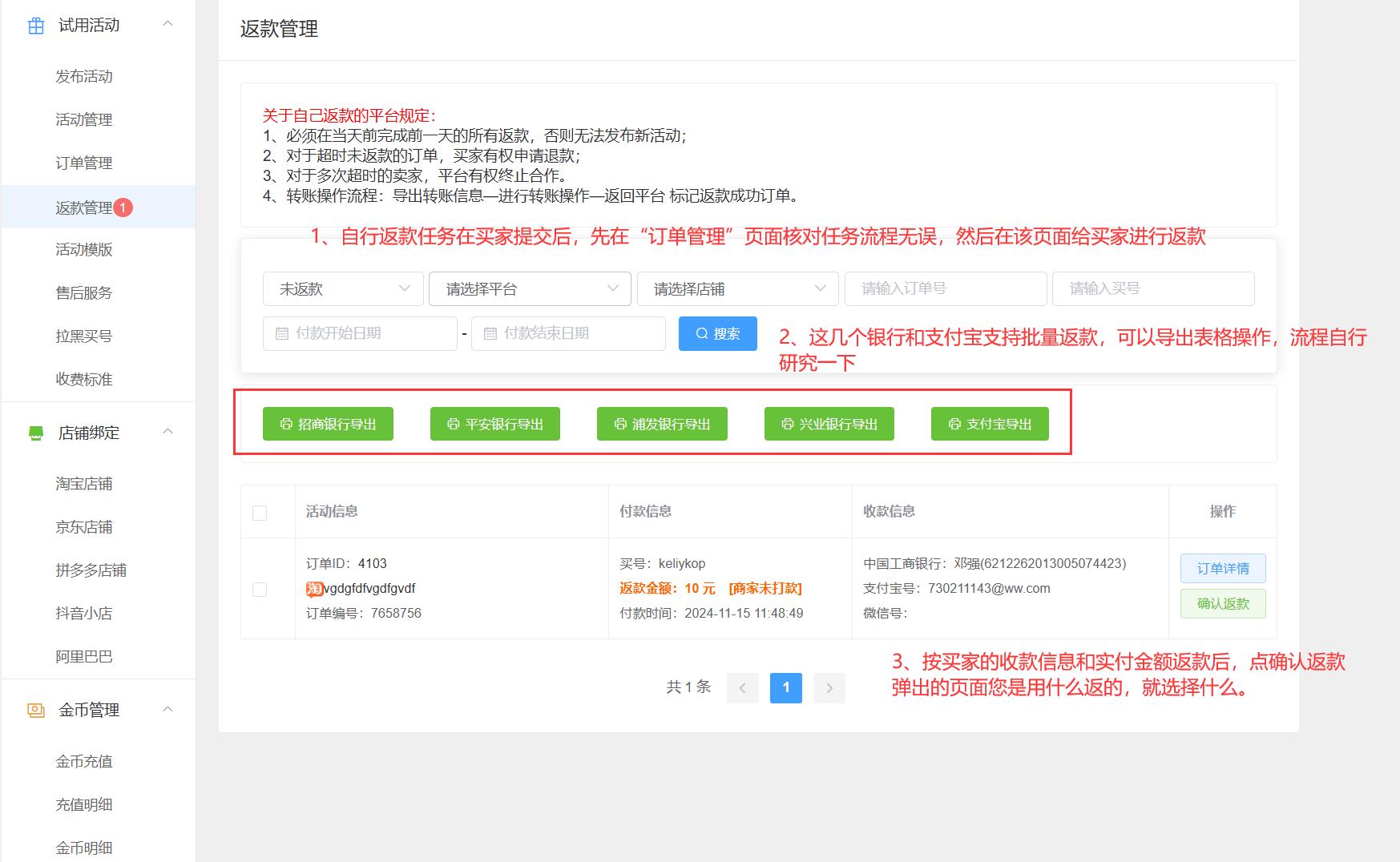This screenshot has height=862, width=1400.
Task: Click the red notification badge on 返款管理
Action: point(123,207)
